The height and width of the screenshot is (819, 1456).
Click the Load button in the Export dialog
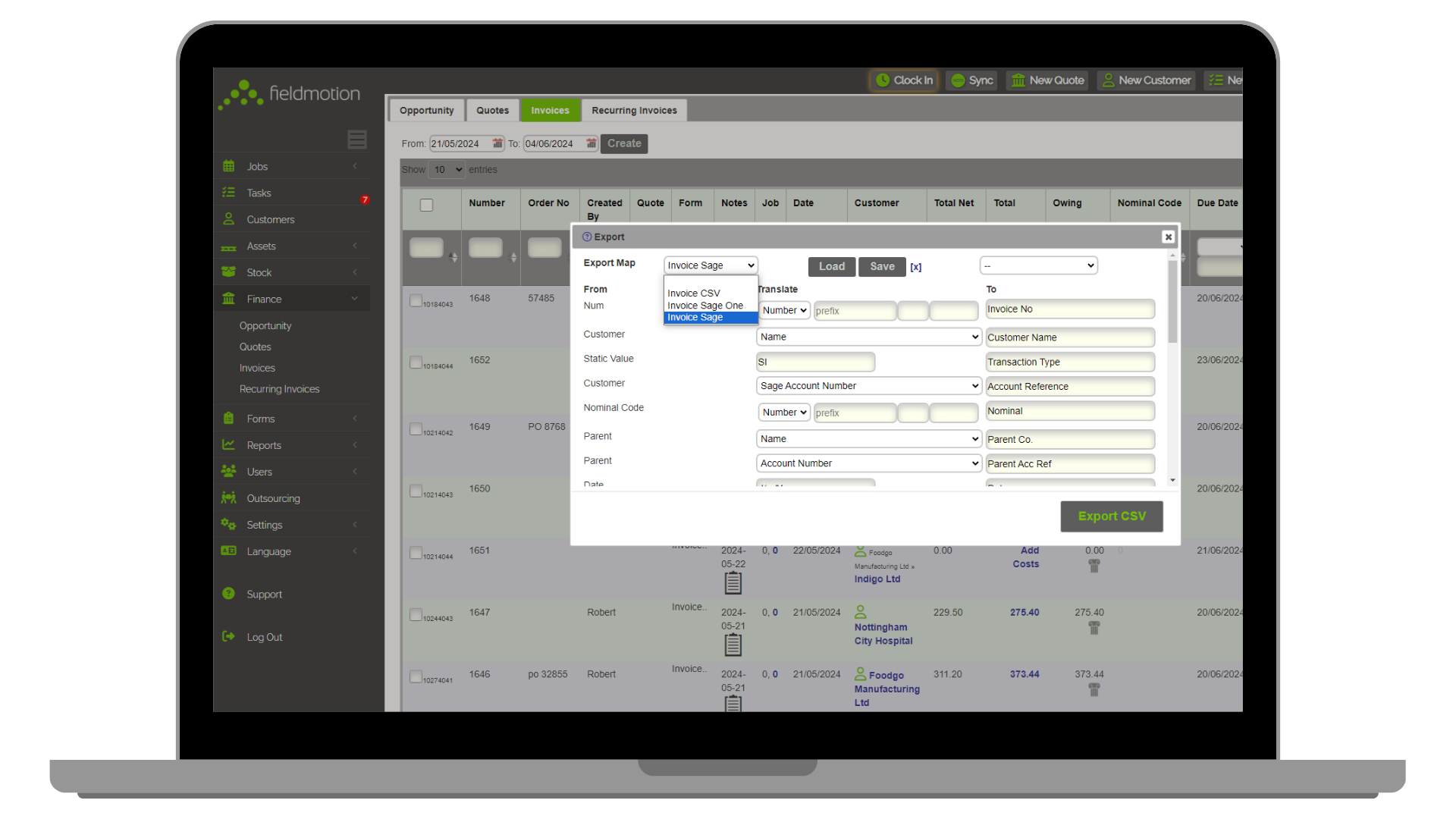tap(831, 266)
